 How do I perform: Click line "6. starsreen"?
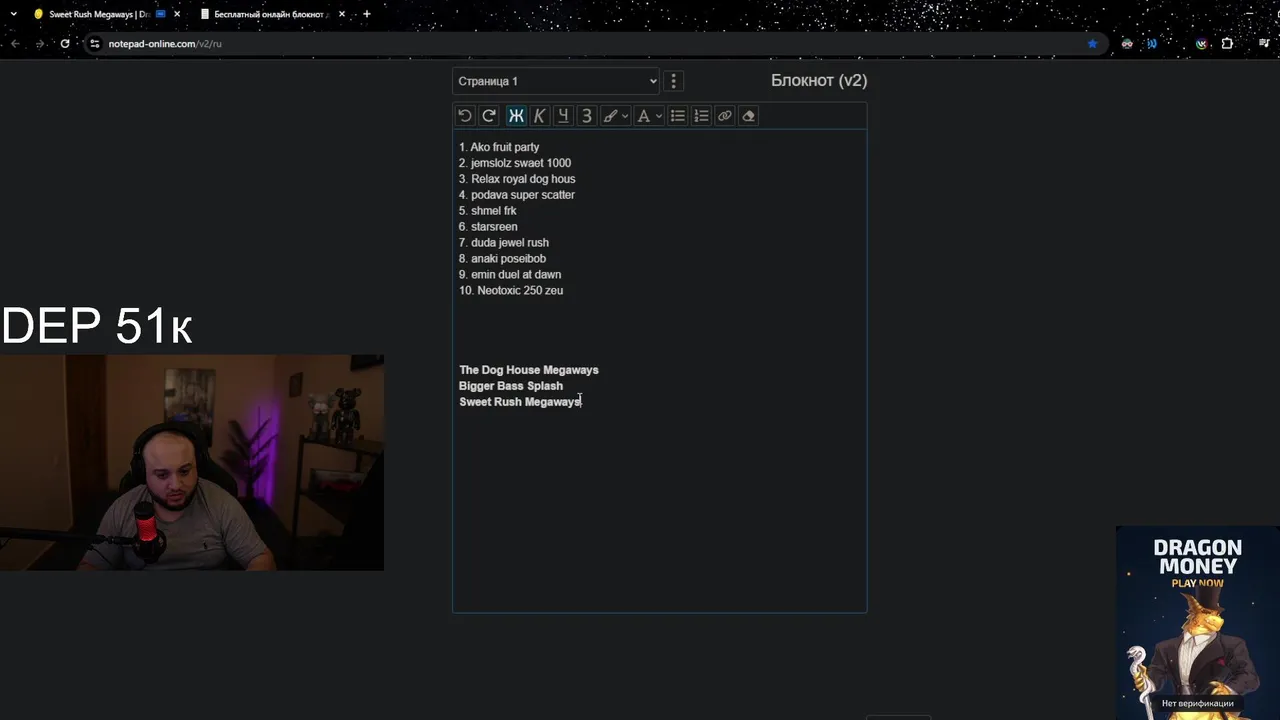(x=488, y=227)
